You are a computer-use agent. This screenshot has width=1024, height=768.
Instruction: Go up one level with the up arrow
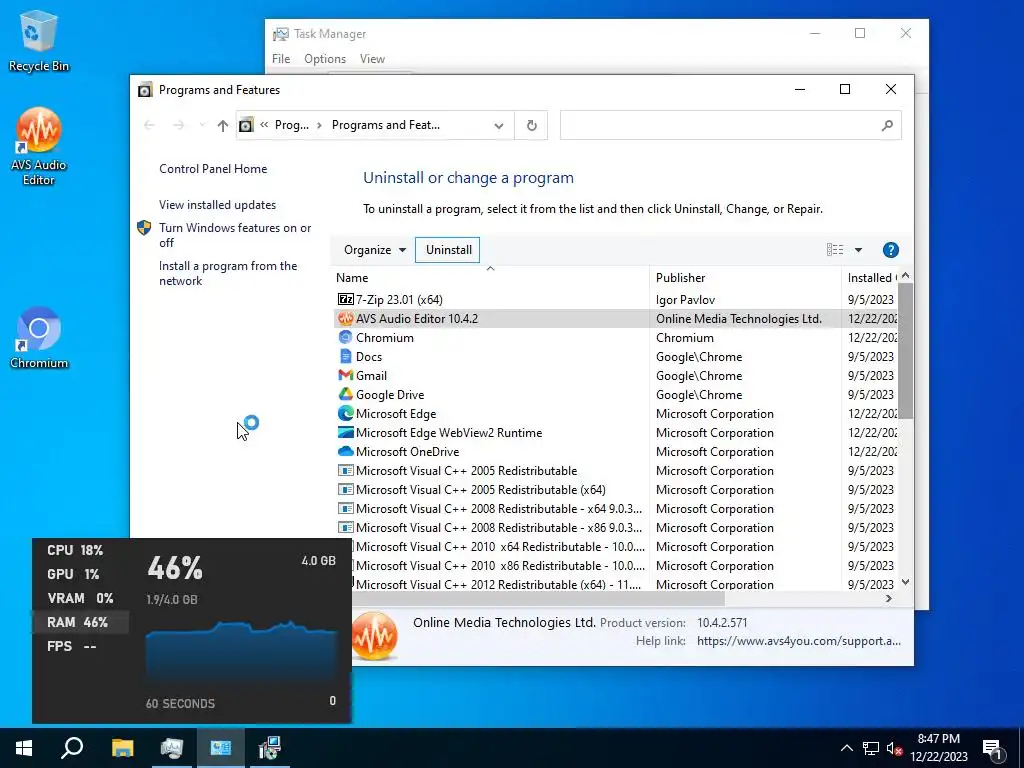pyautogui.click(x=223, y=125)
